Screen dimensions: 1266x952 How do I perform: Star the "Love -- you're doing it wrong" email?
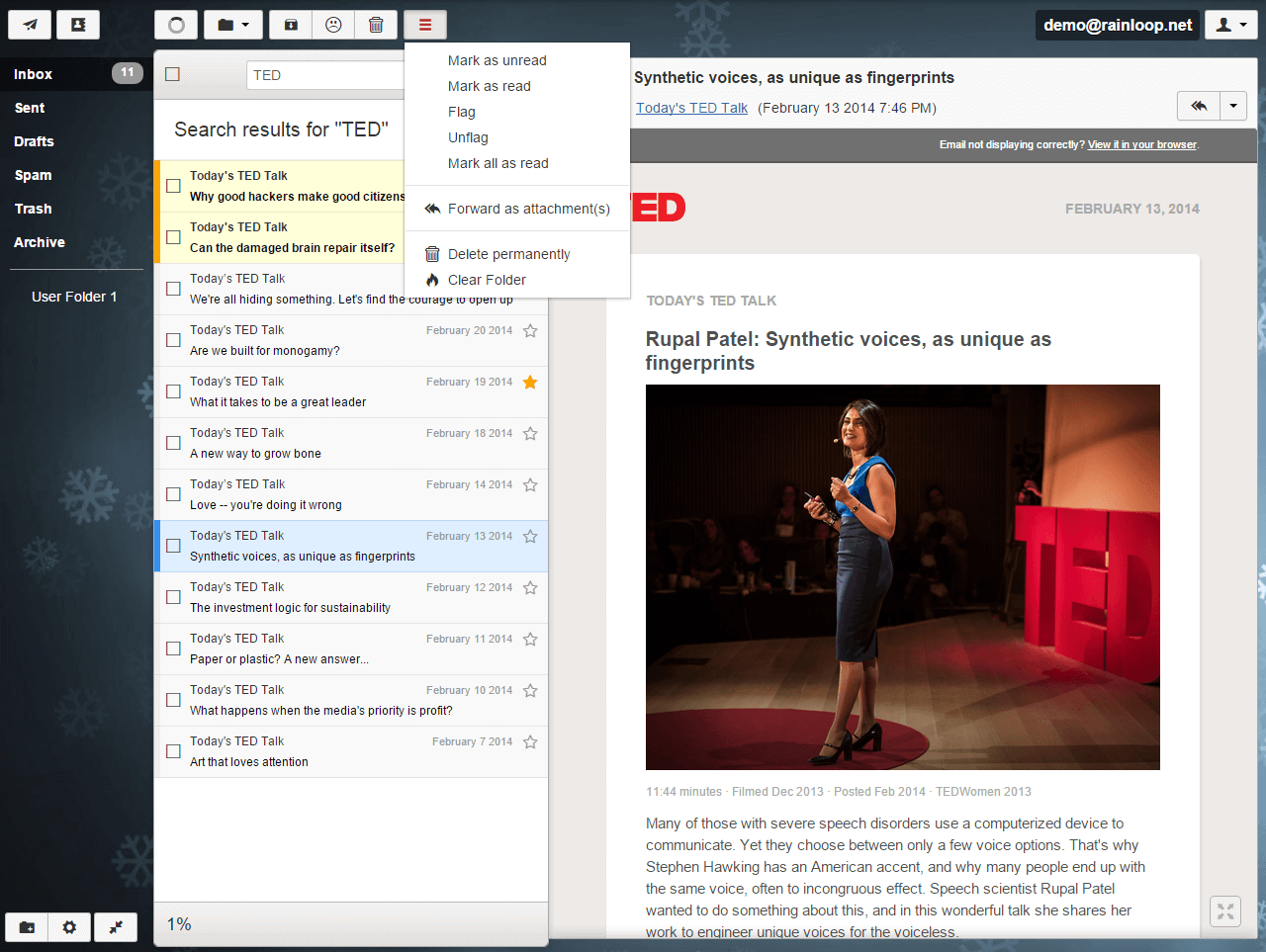pyautogui.click(x=530, y=484)
